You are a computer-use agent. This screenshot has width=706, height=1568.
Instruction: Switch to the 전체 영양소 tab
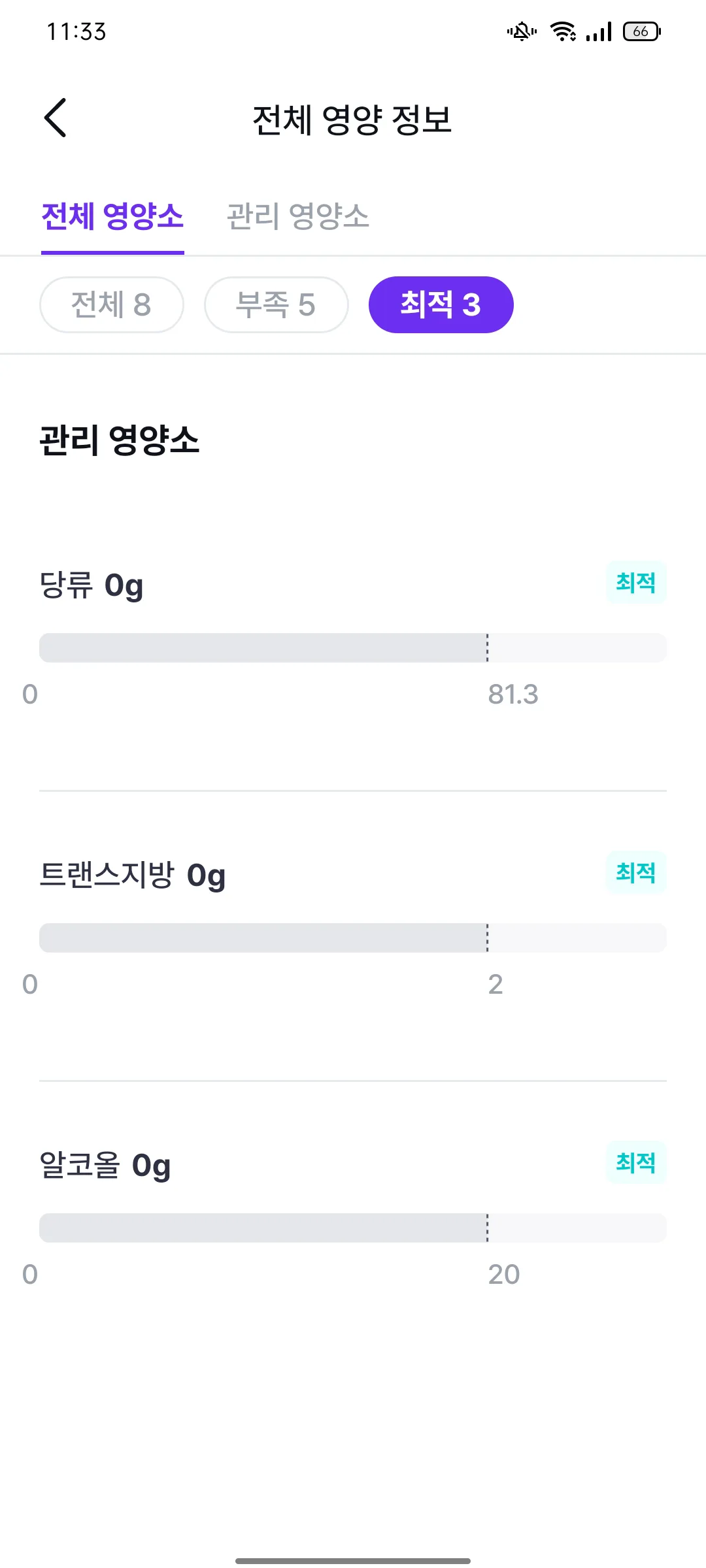coord(112,216)
